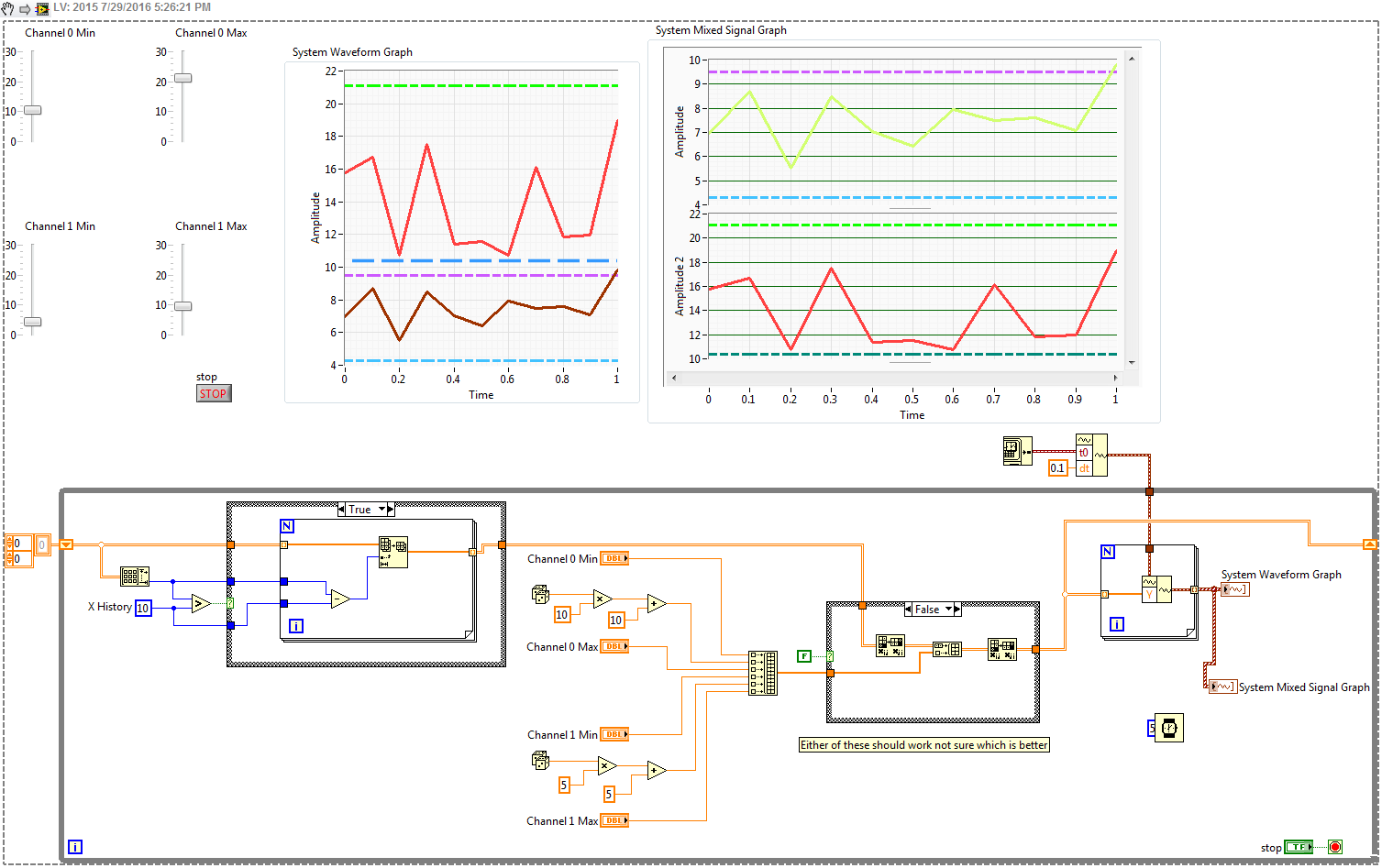Click the left shift register of the While Loop

66,544
